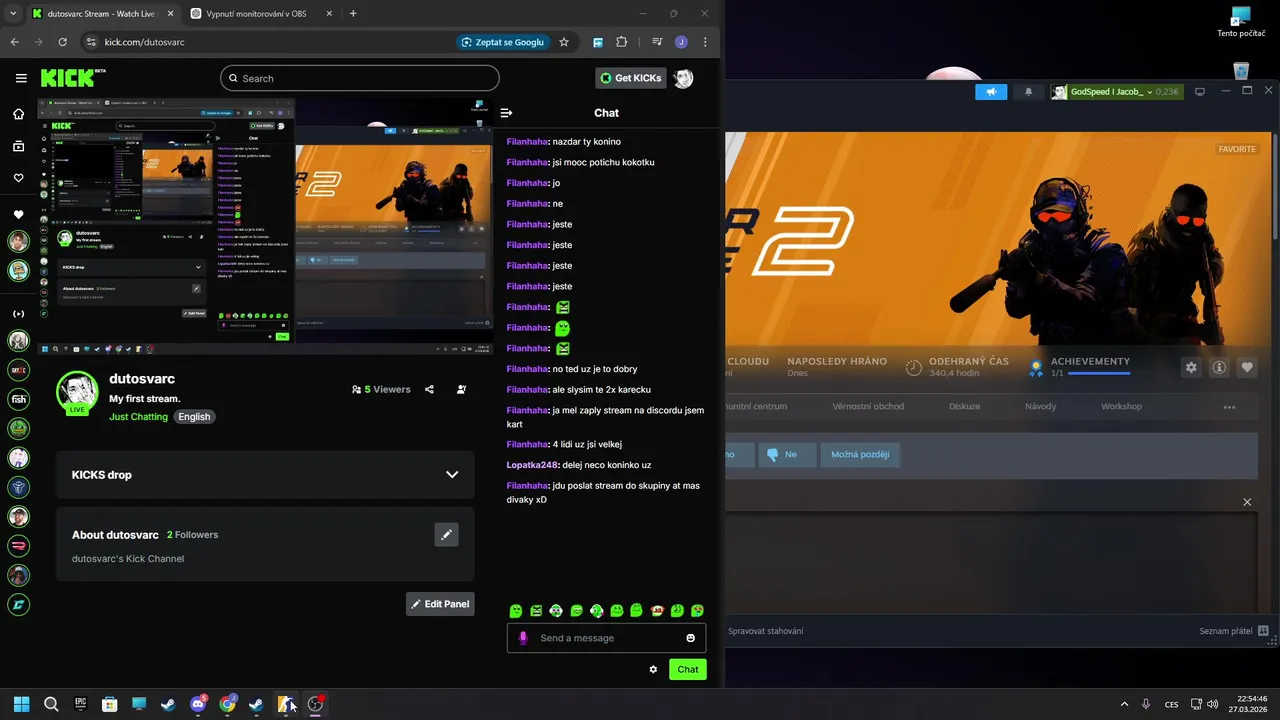Screen dimensions: 1280x720
Task: Click username Lopatka248 in chat
Action: (x=532, y=465)
